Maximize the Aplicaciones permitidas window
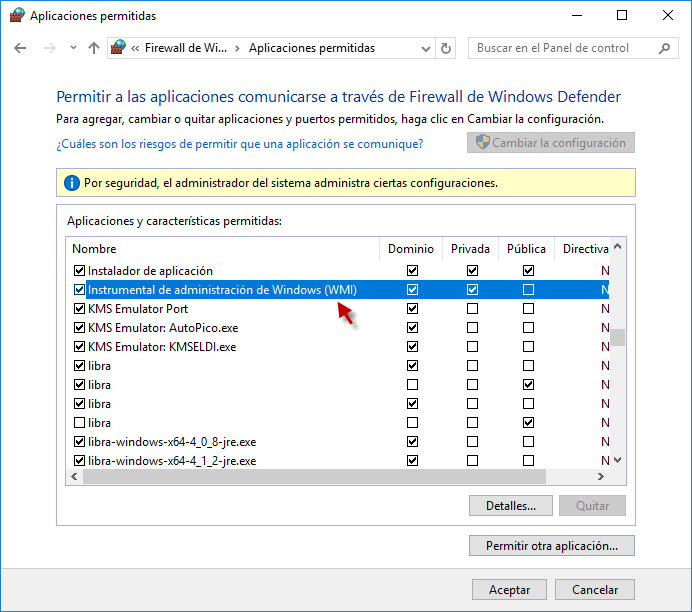 (622, 15)
